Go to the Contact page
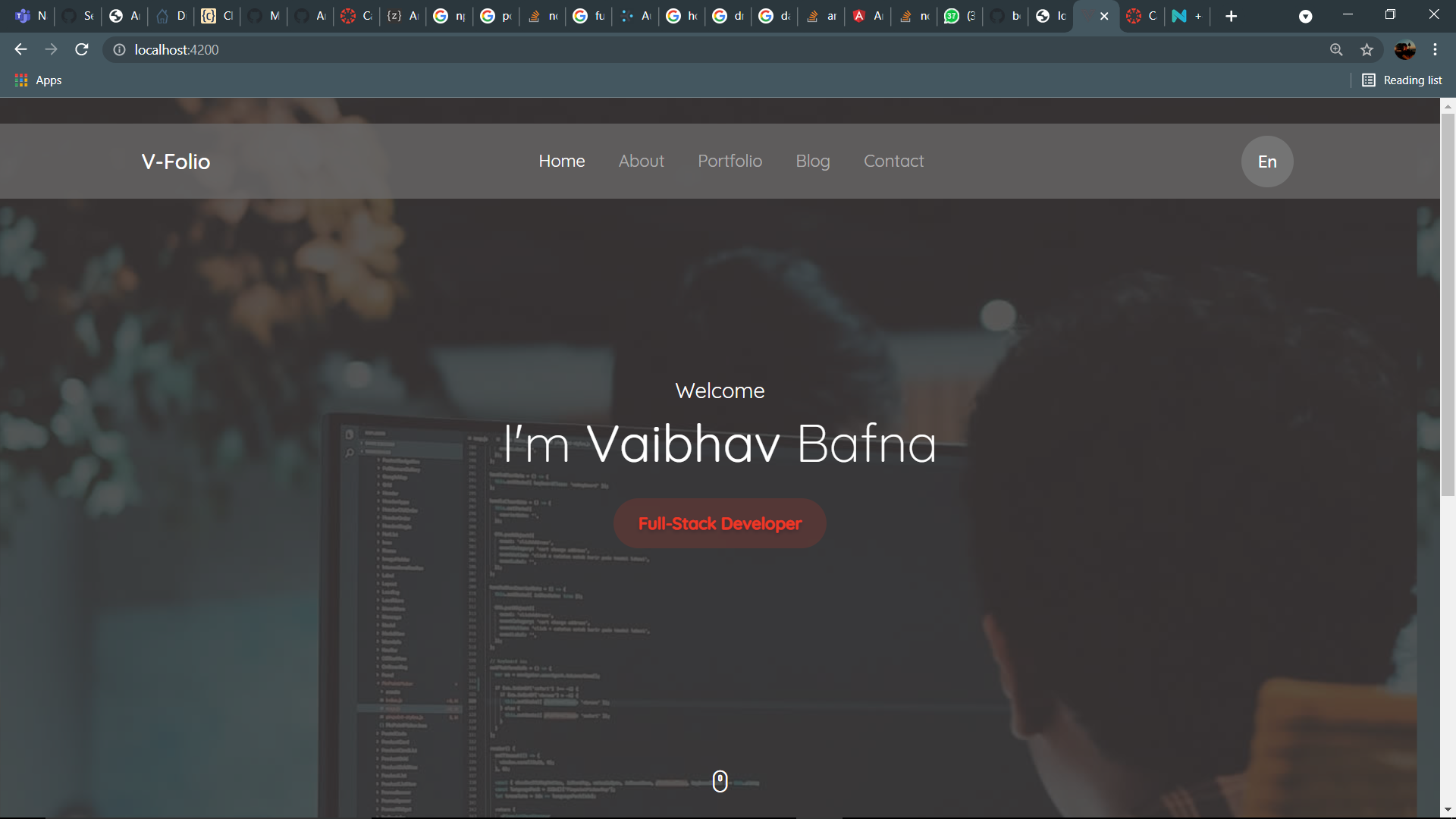1456x819 pixels. [x=893, y=161]
